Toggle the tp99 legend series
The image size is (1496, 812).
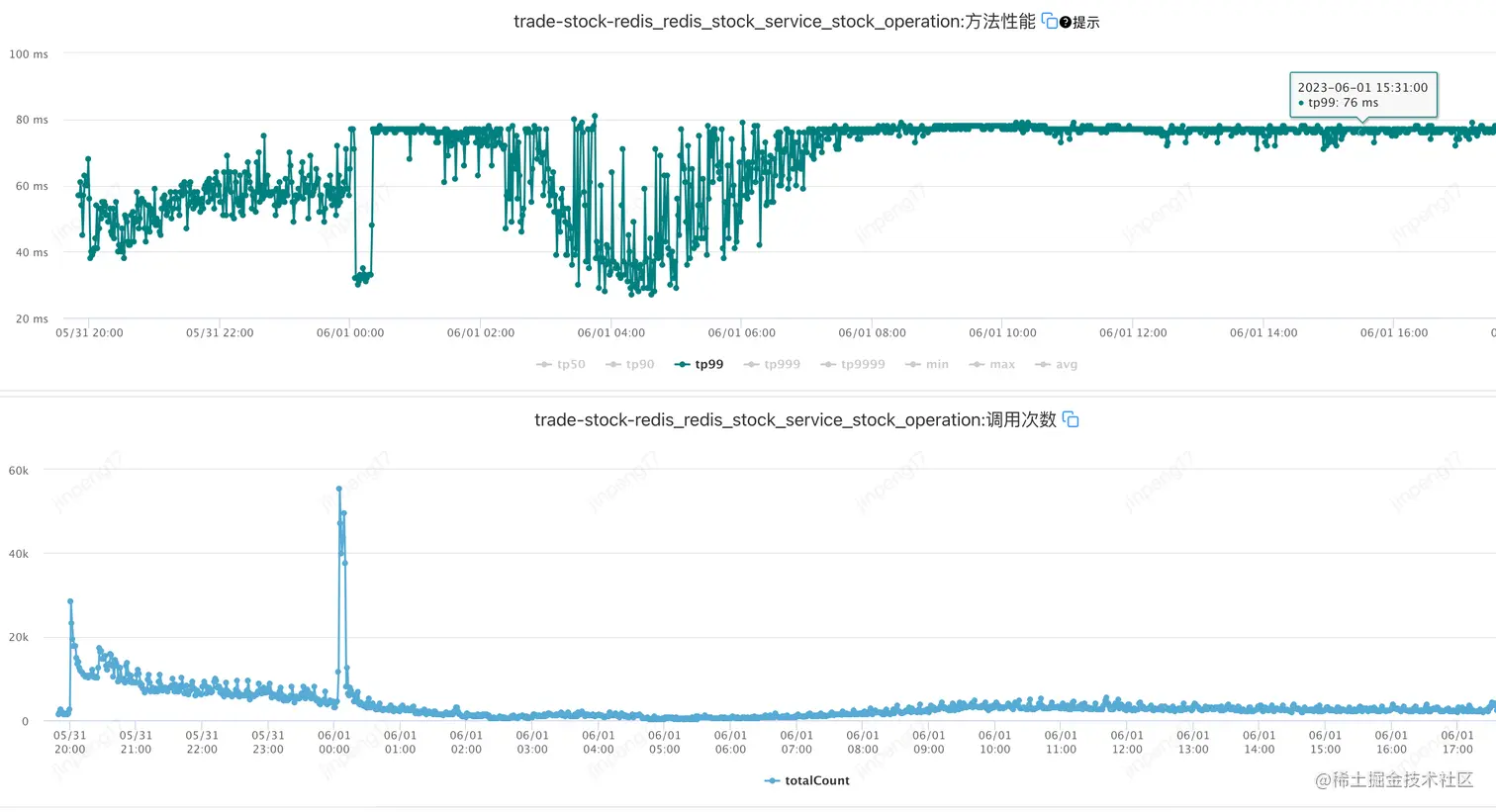[699, 364]
